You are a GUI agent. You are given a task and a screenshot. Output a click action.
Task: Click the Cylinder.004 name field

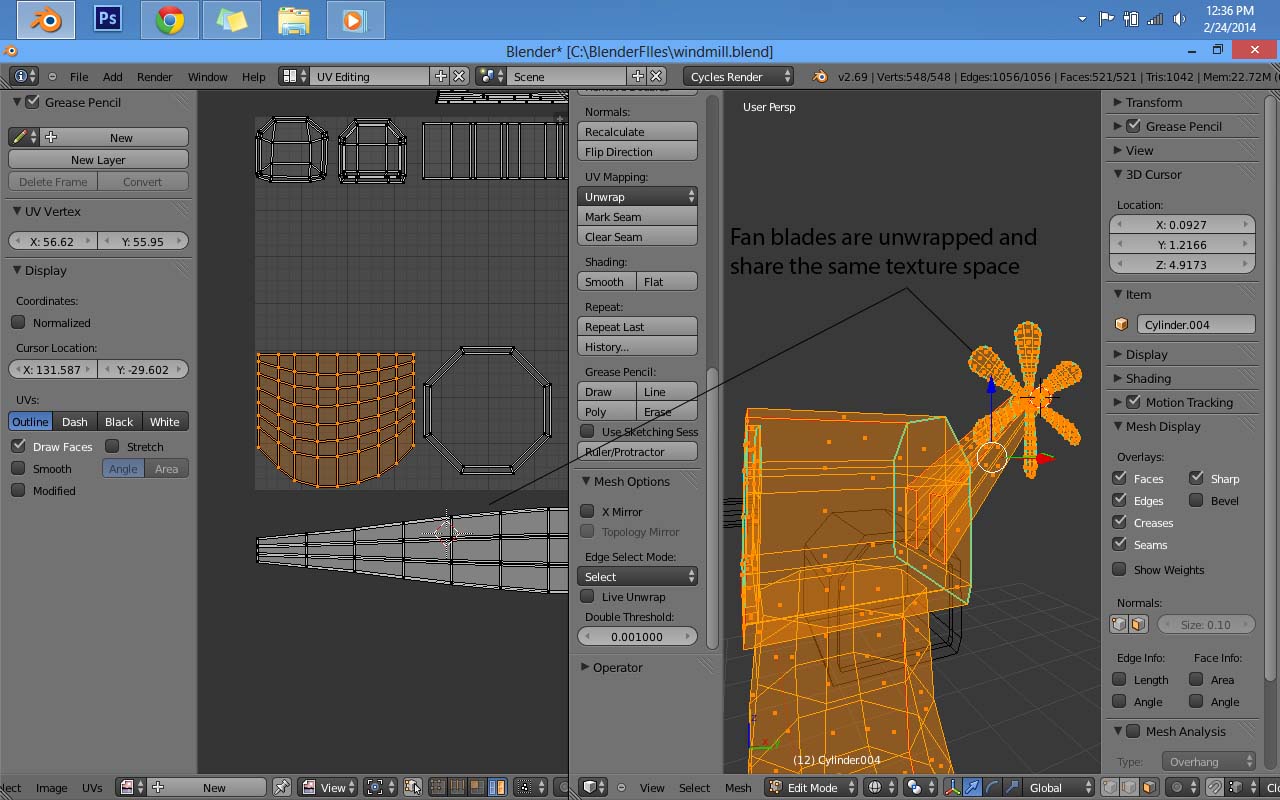[x=1195, y=324]
